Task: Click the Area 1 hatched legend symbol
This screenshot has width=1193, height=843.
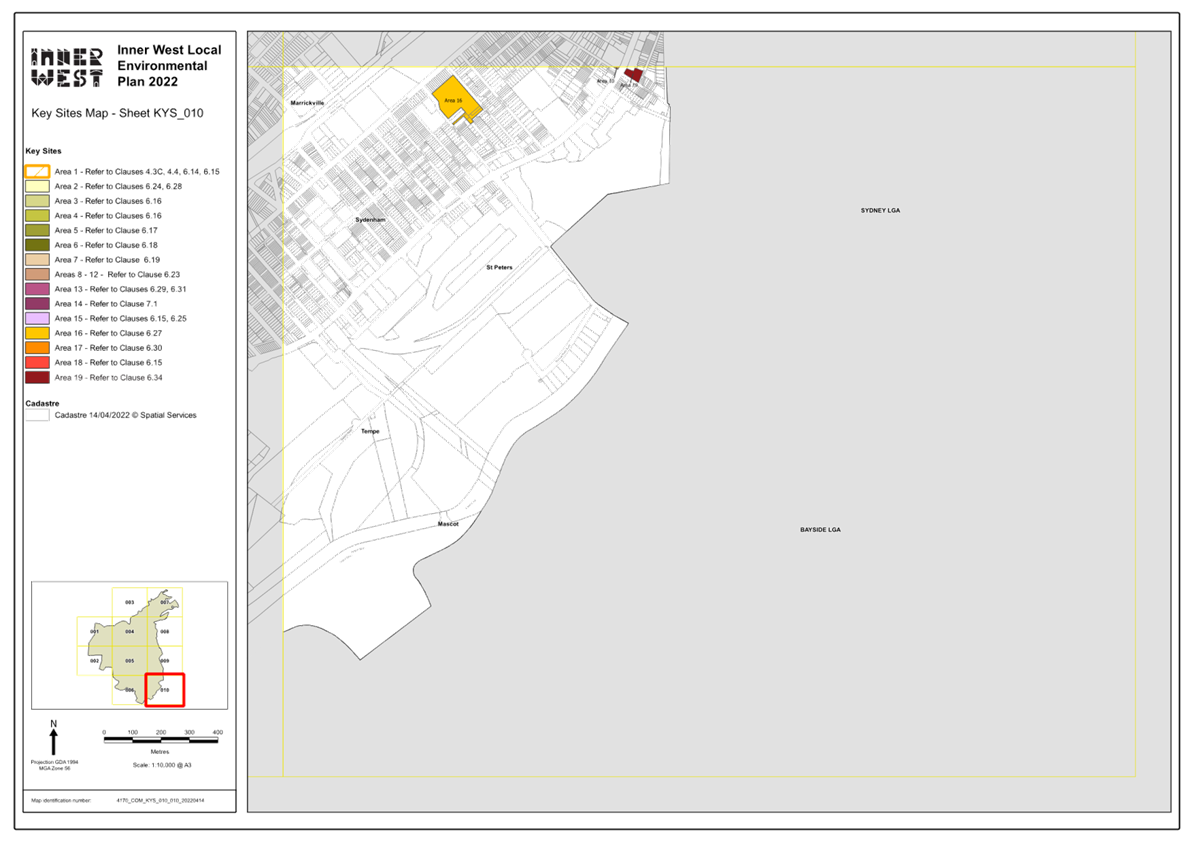Action: click(37, 171)
